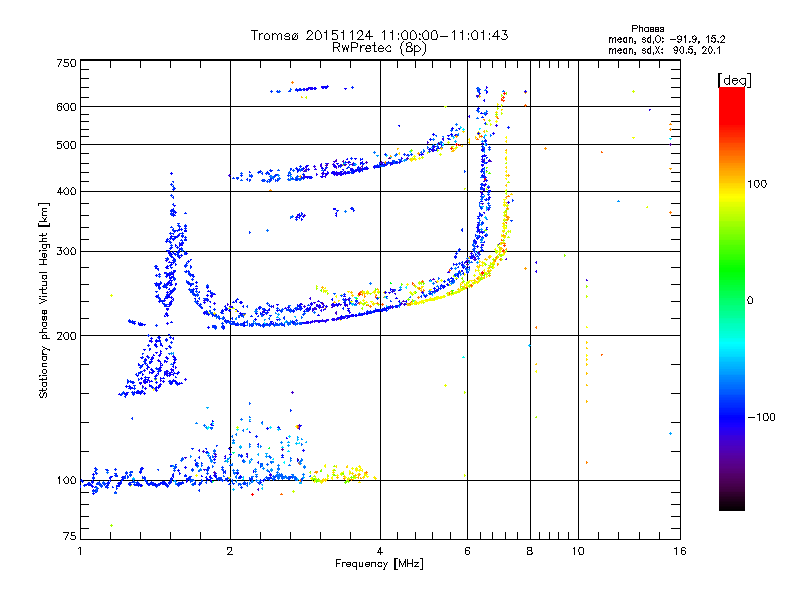The width and height of the screenshot is (800, 600).
Task: Click the '-100' colorbar tick label
Action: pyautogui.click(x=762, y=417)
